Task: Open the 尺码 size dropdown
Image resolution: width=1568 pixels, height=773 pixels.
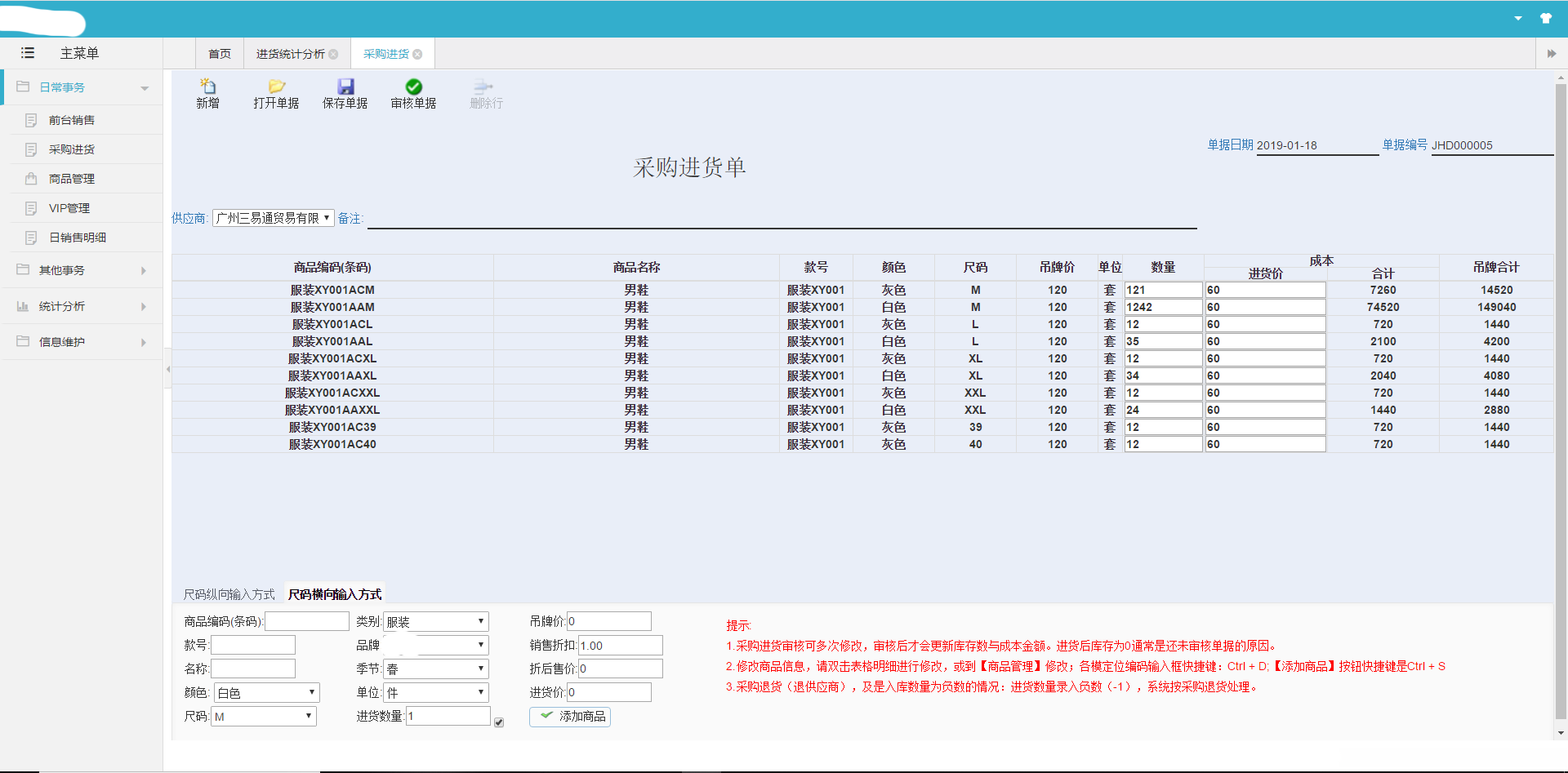Action: point(264,717)
